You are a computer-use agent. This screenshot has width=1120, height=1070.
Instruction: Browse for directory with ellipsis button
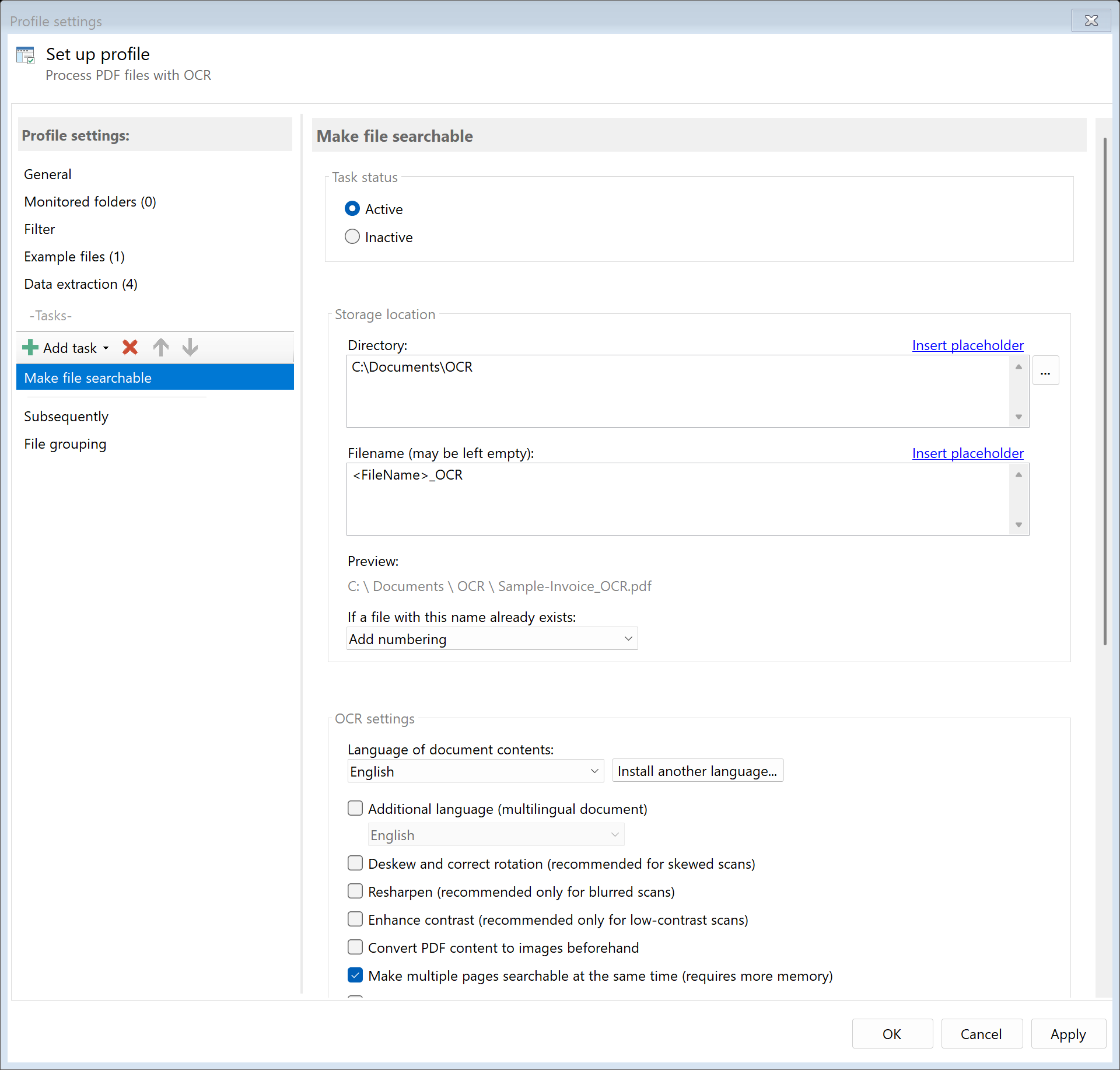point(1045,371)
